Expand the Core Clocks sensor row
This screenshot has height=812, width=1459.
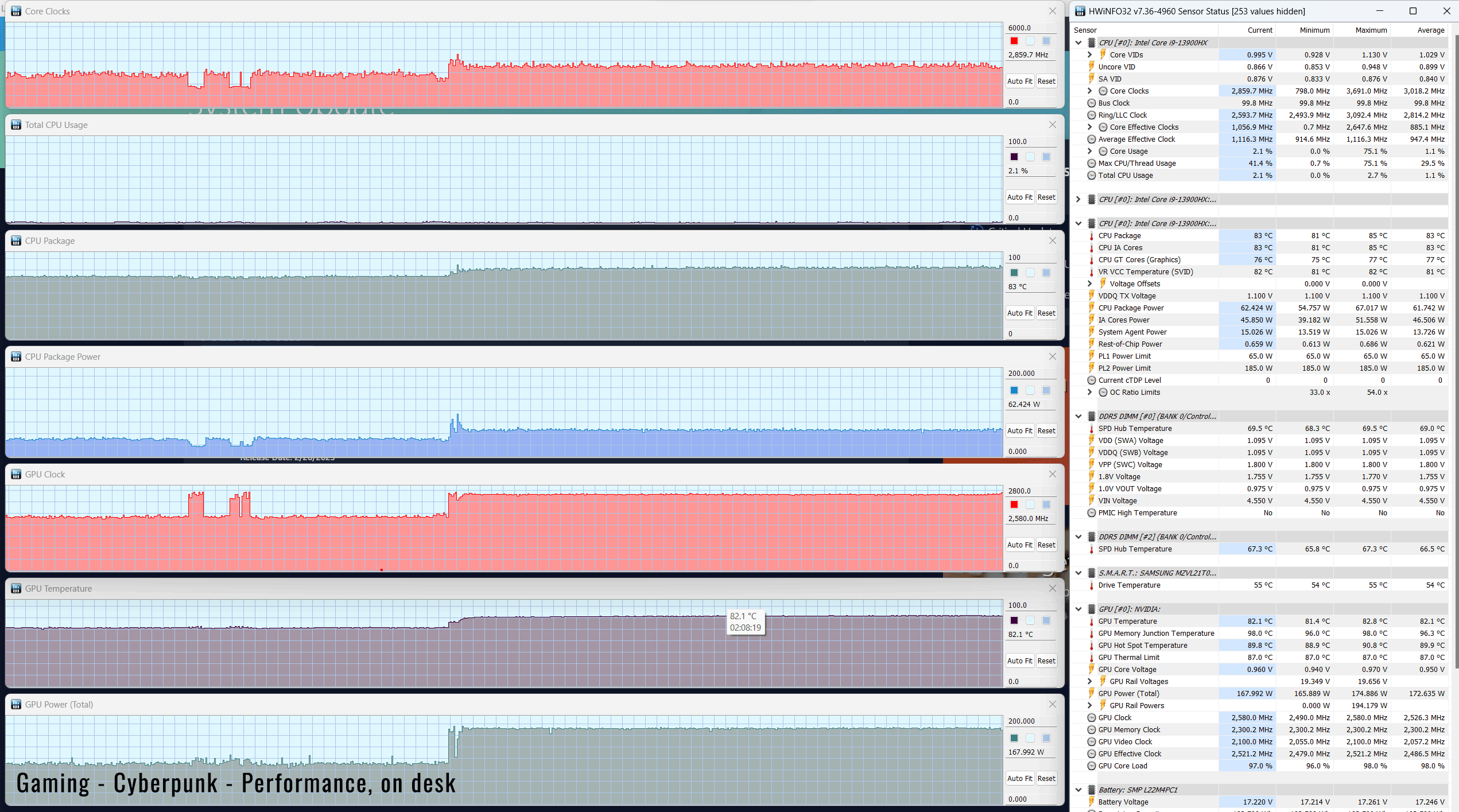pyautogui.click(x=1090, y=91)
